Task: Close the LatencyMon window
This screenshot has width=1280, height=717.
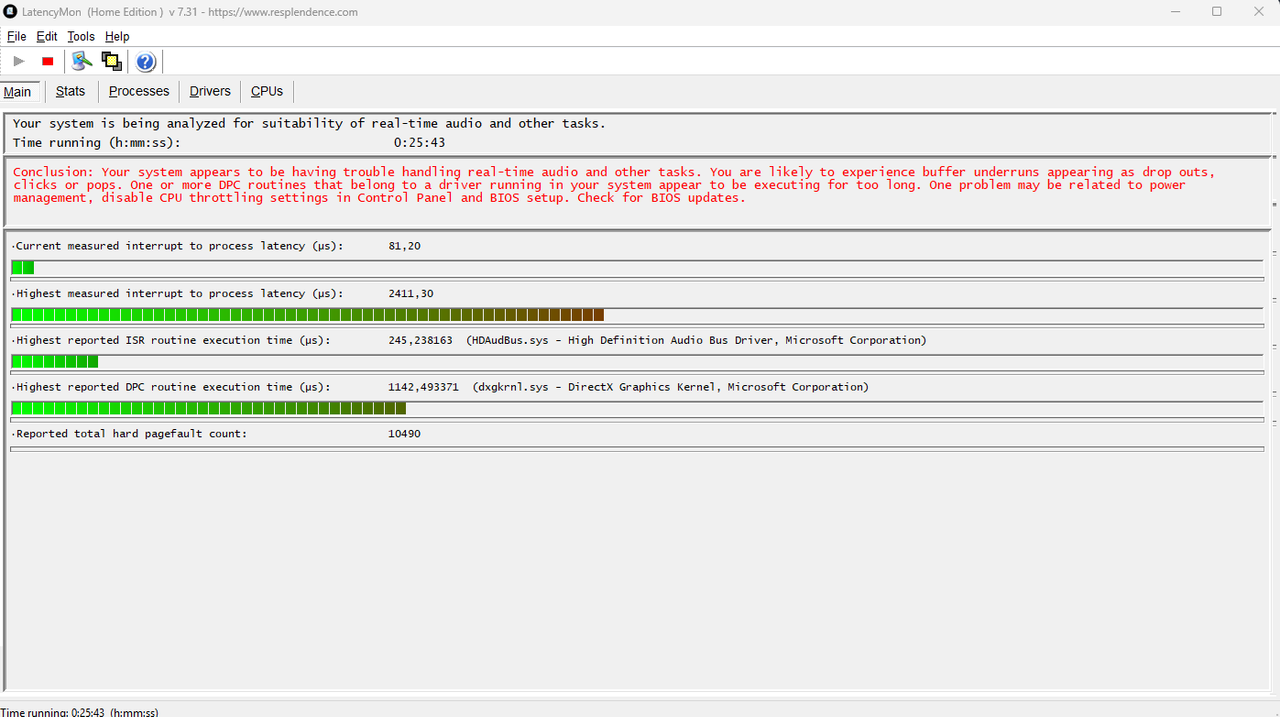Action: pyautogui.click(x=1259, y=12)
